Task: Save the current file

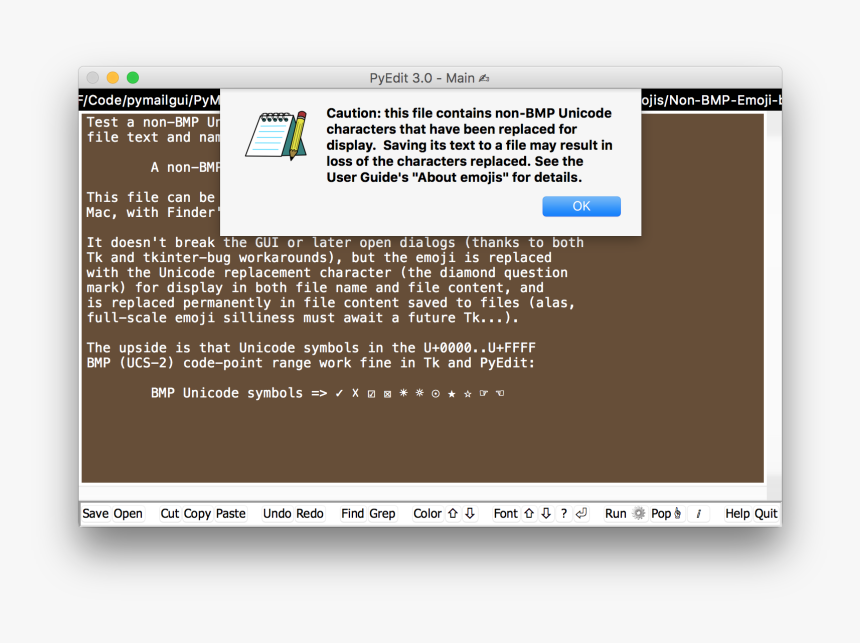Action: (x=96, y=513)
